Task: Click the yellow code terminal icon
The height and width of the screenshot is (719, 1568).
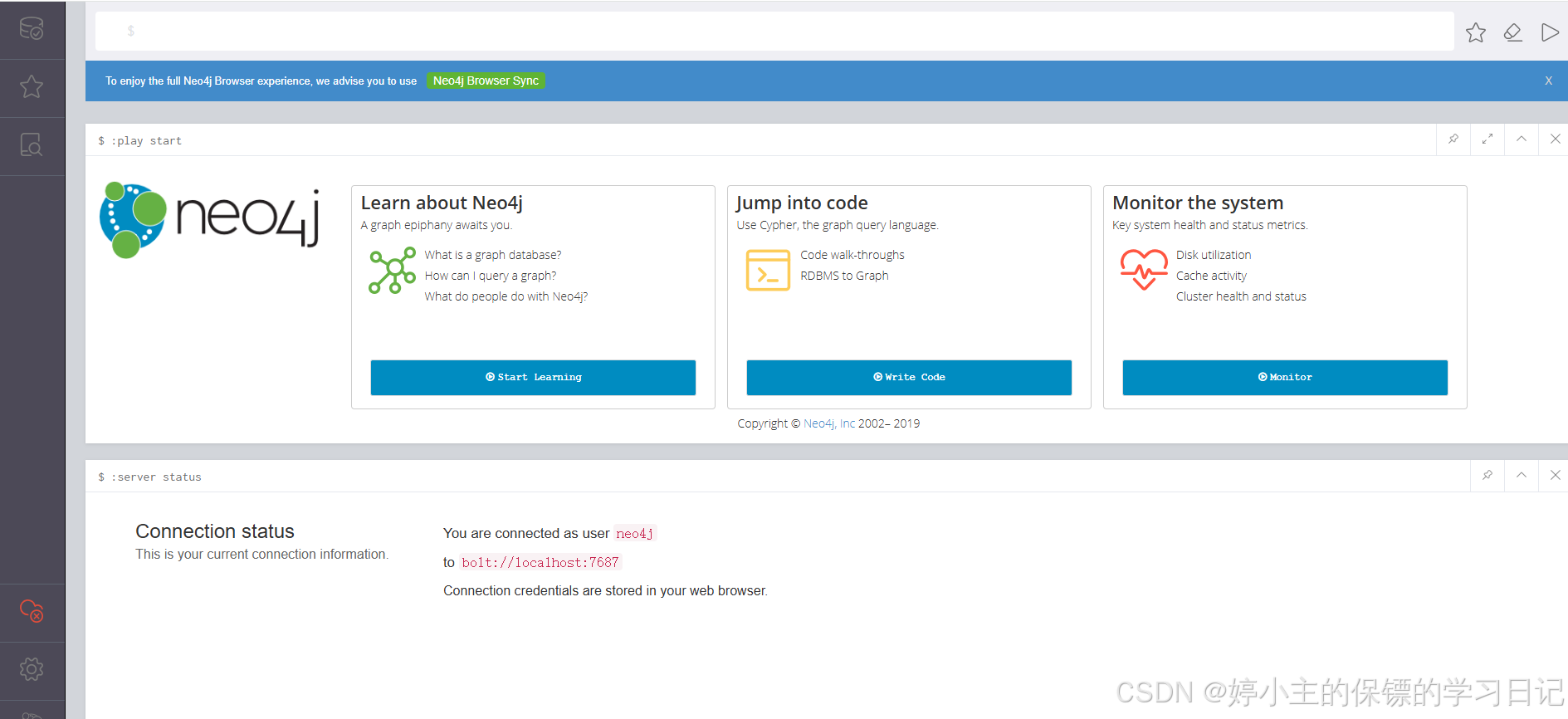Action: [x=768, y=270]
